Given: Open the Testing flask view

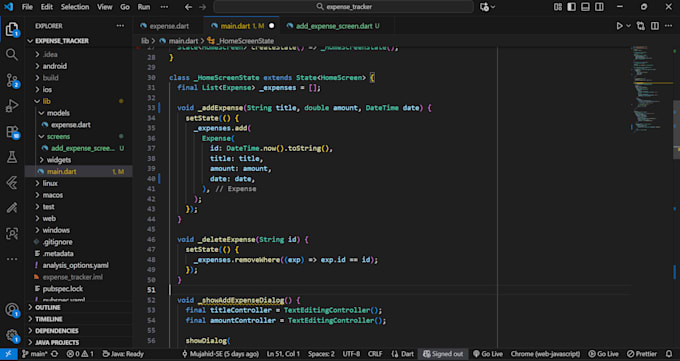Looking at the screenshot, I should click(12, 157).
